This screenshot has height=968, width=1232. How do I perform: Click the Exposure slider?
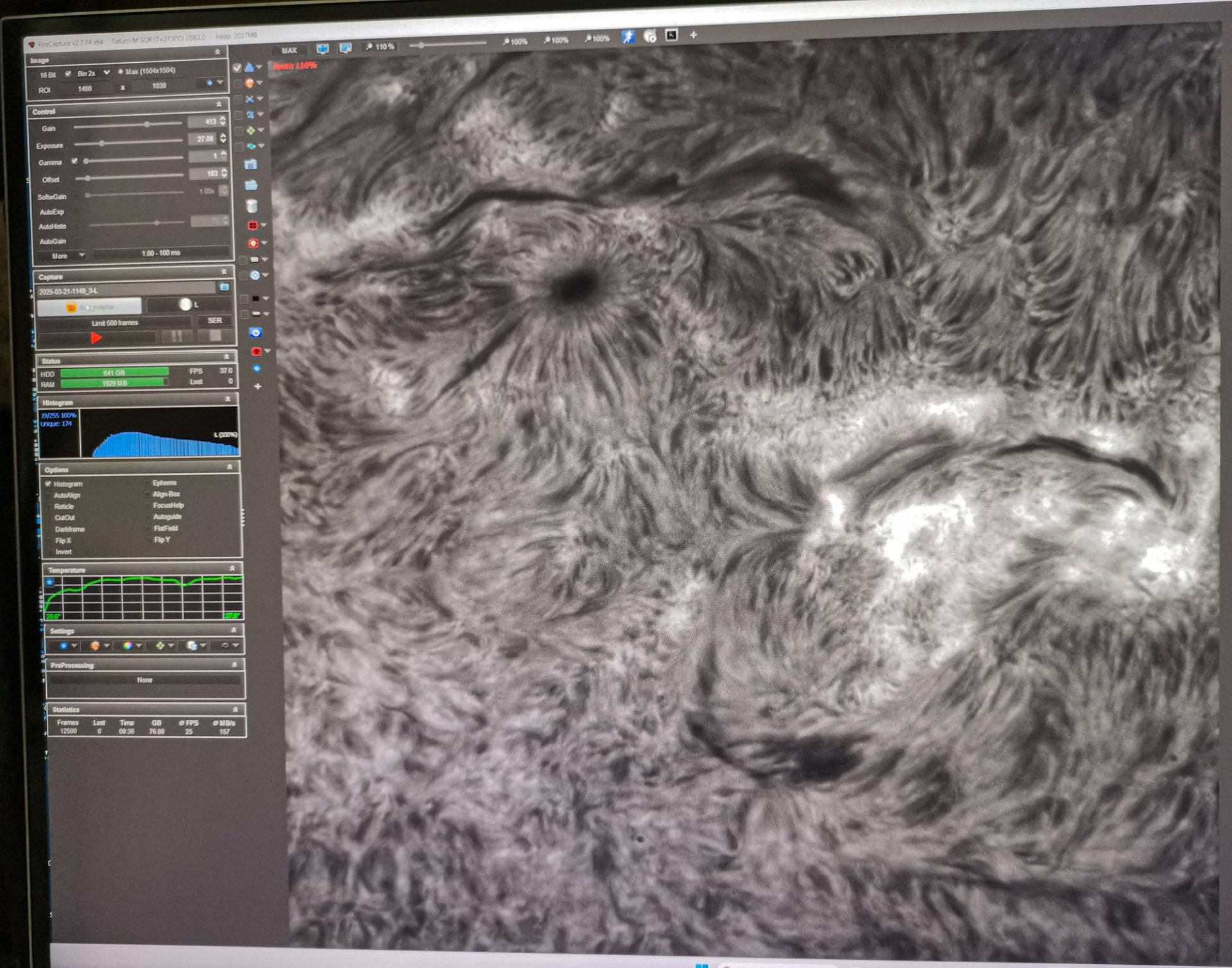point(129,142)
